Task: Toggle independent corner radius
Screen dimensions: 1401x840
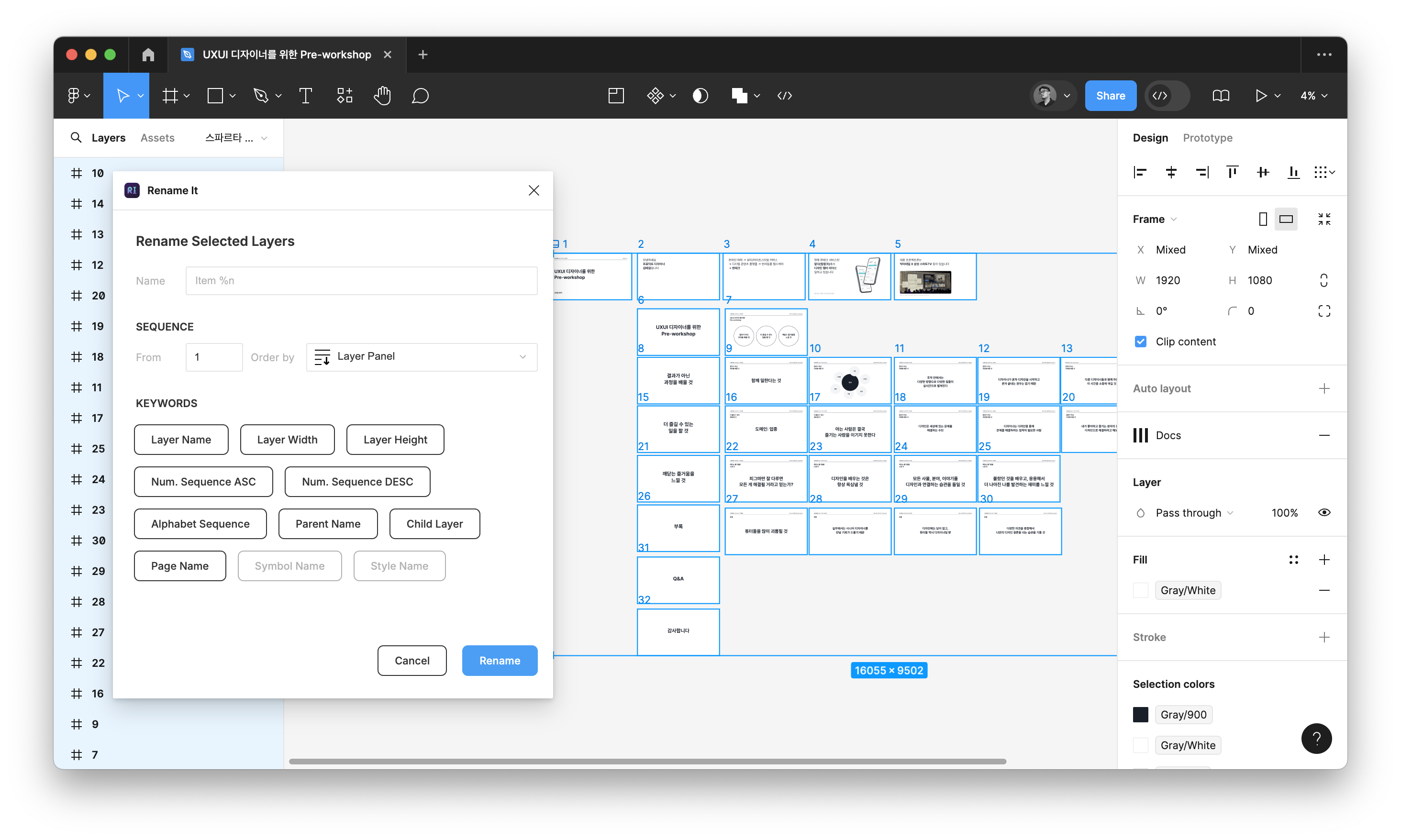Action: coord(1324,311)
